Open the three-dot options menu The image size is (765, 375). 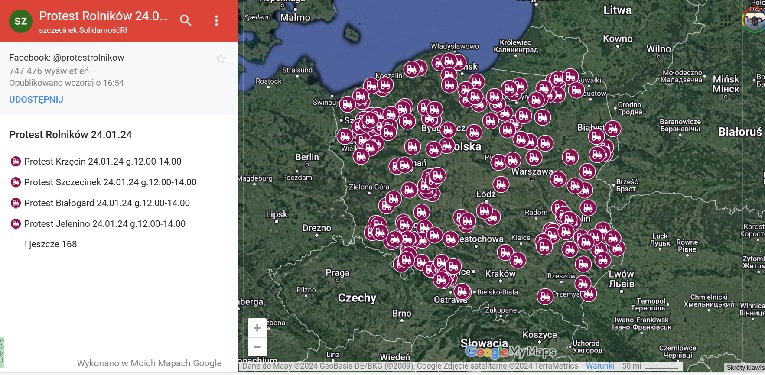pos(217,20)
